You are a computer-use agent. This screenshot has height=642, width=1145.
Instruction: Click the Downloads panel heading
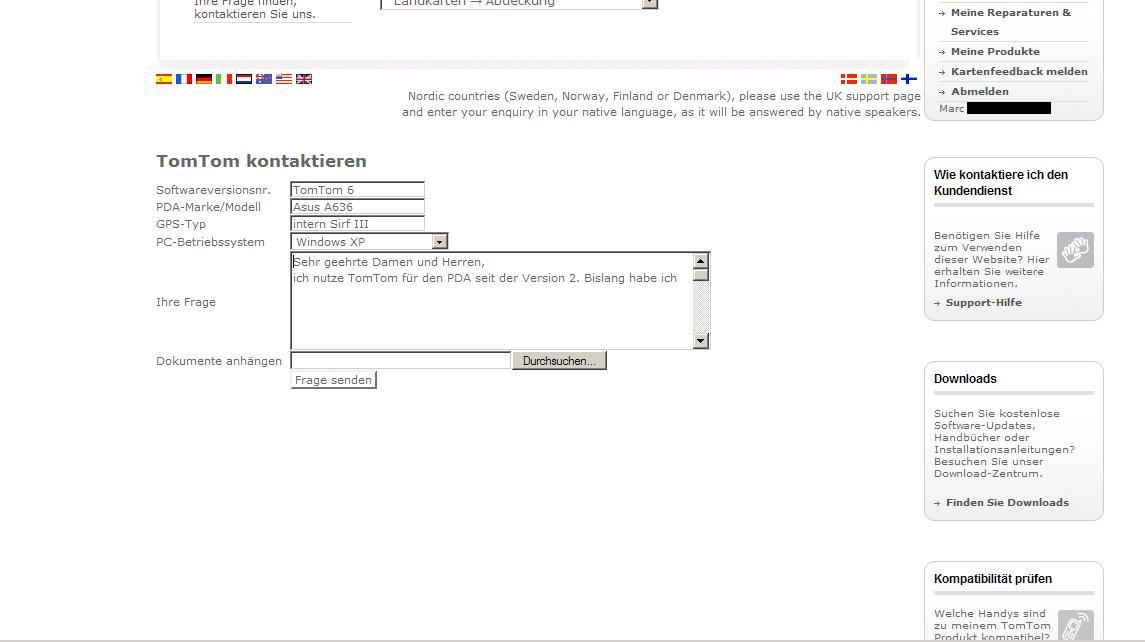[x=965, y=378]
